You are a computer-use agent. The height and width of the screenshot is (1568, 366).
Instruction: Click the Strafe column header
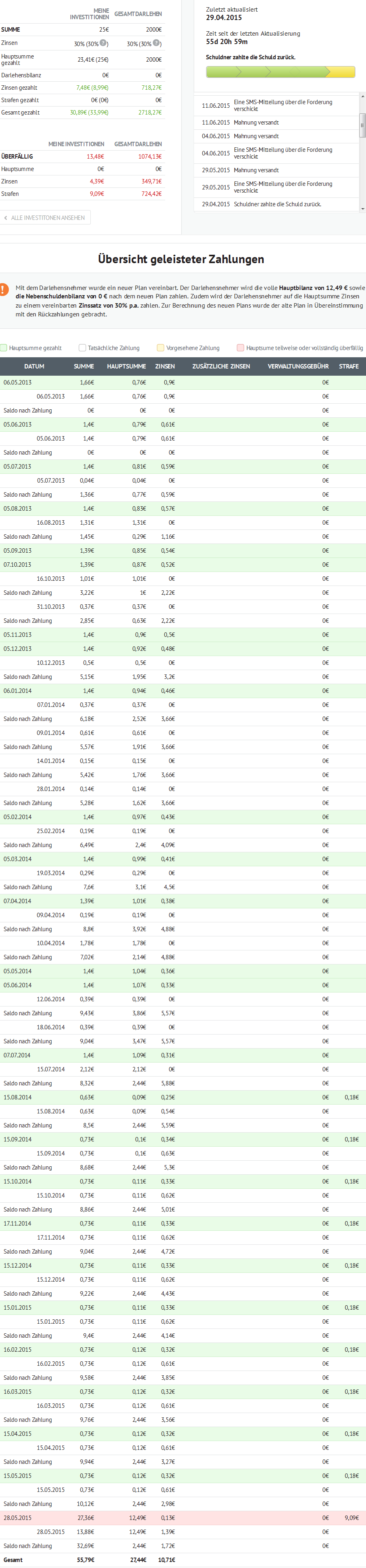tap(348, 366)
